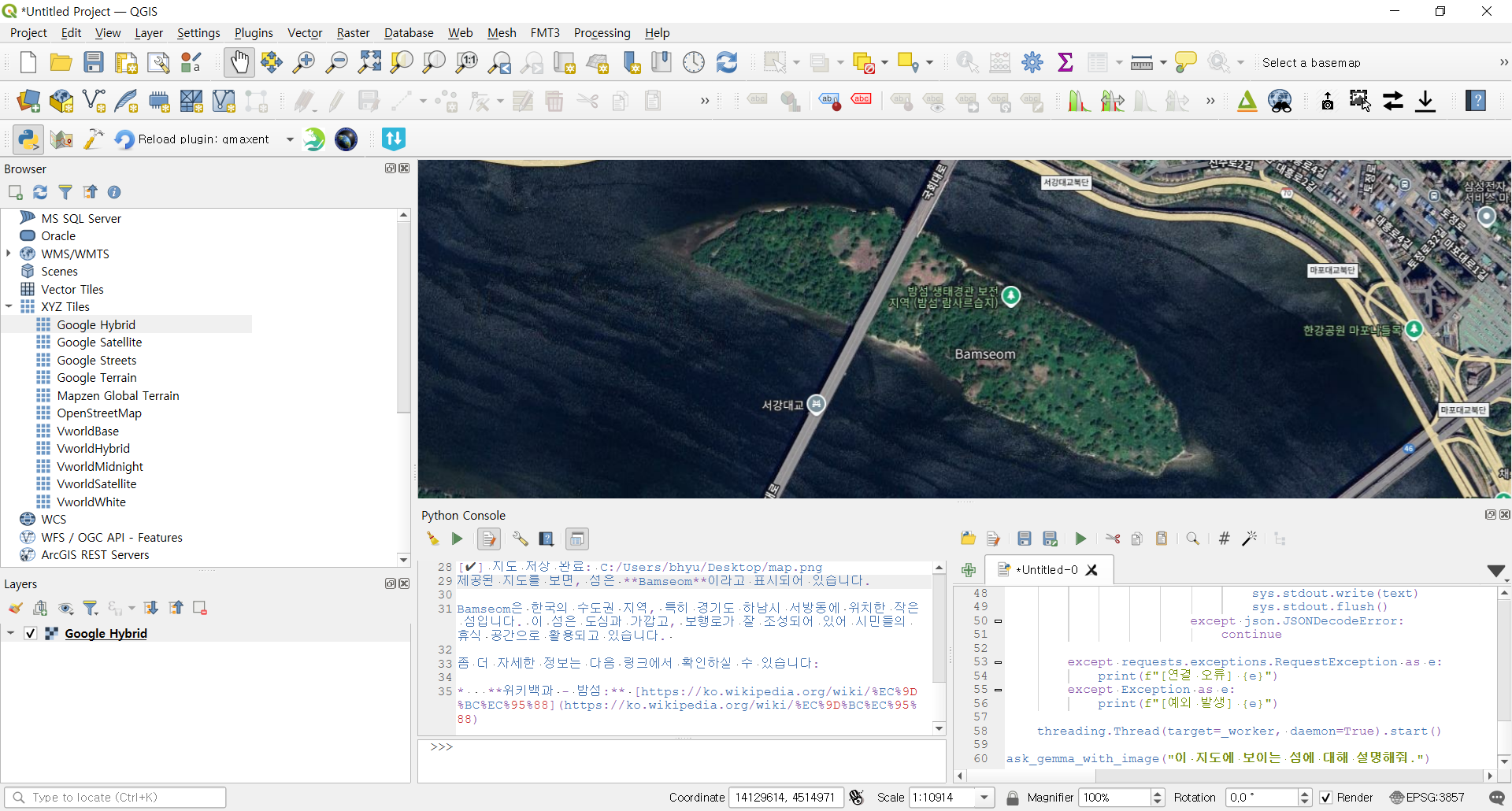Open Statistical Summary sigma icon
The width and height of the screenshot is (1512, 811).
point(1065,62)
